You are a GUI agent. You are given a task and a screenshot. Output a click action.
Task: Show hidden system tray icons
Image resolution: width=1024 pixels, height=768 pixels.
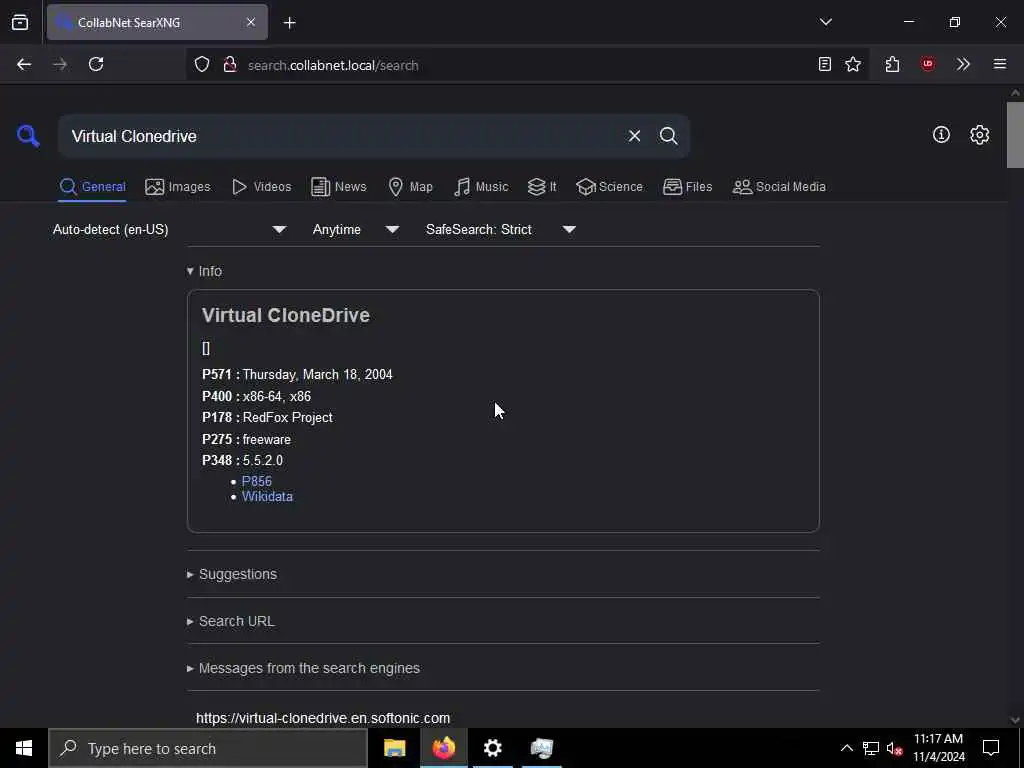[x=846, y=748]
